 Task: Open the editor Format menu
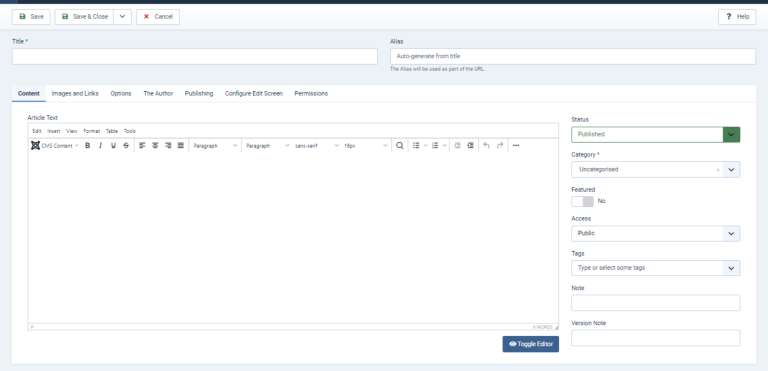92,131
